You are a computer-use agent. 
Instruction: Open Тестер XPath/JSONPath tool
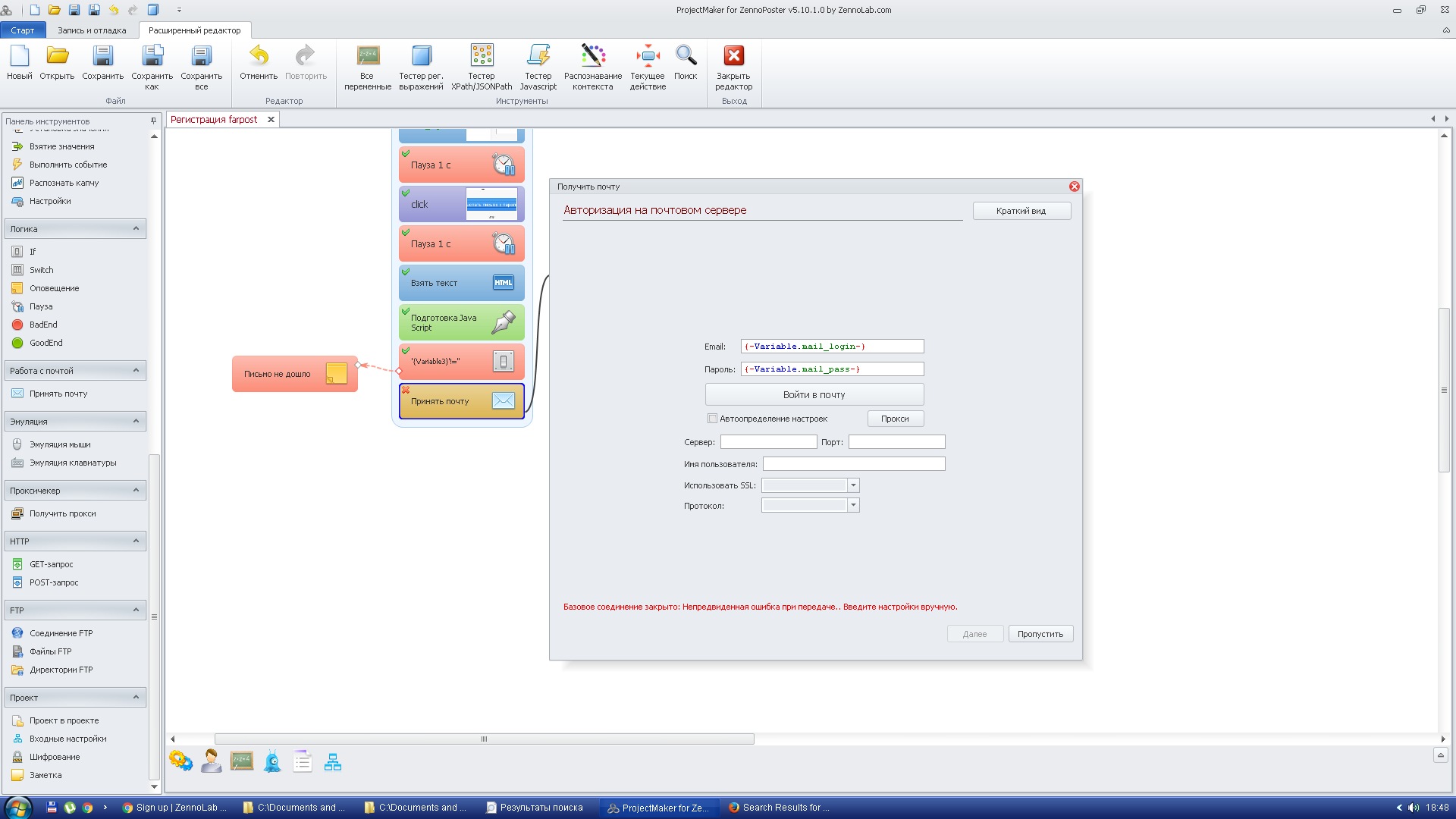tap(482, 67)
